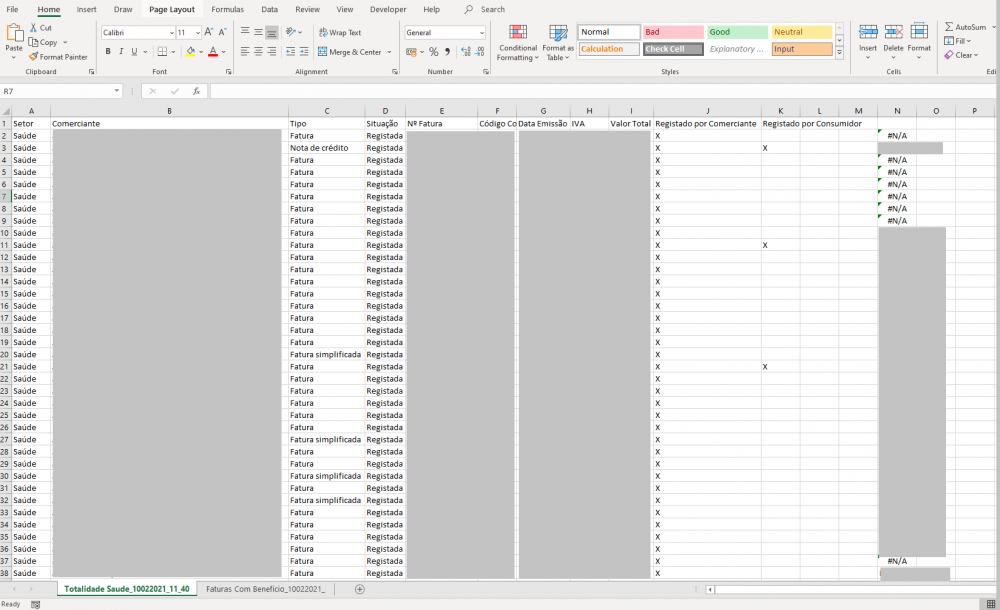1000x610 pixels.
Task: Open sheet tab Faturas Com Beneficio_10022021_
Action: 265,589
